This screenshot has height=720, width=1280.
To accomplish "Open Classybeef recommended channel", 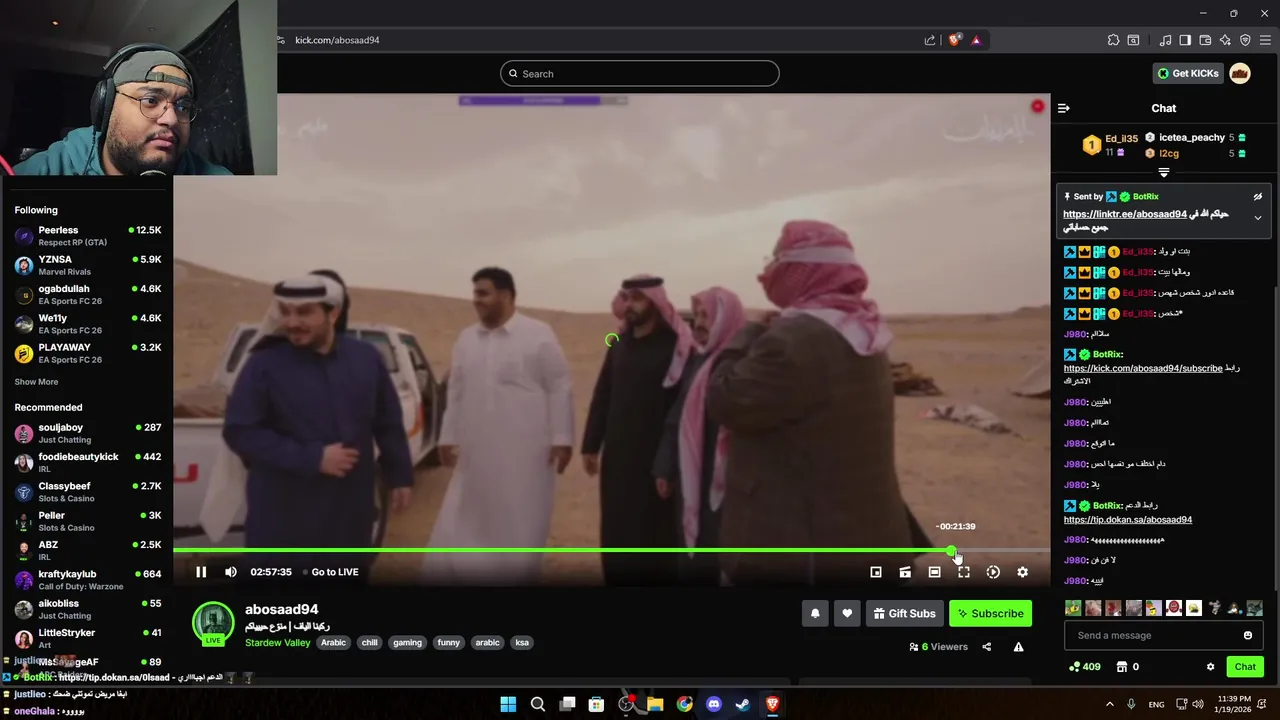I will tap(87, 492).
